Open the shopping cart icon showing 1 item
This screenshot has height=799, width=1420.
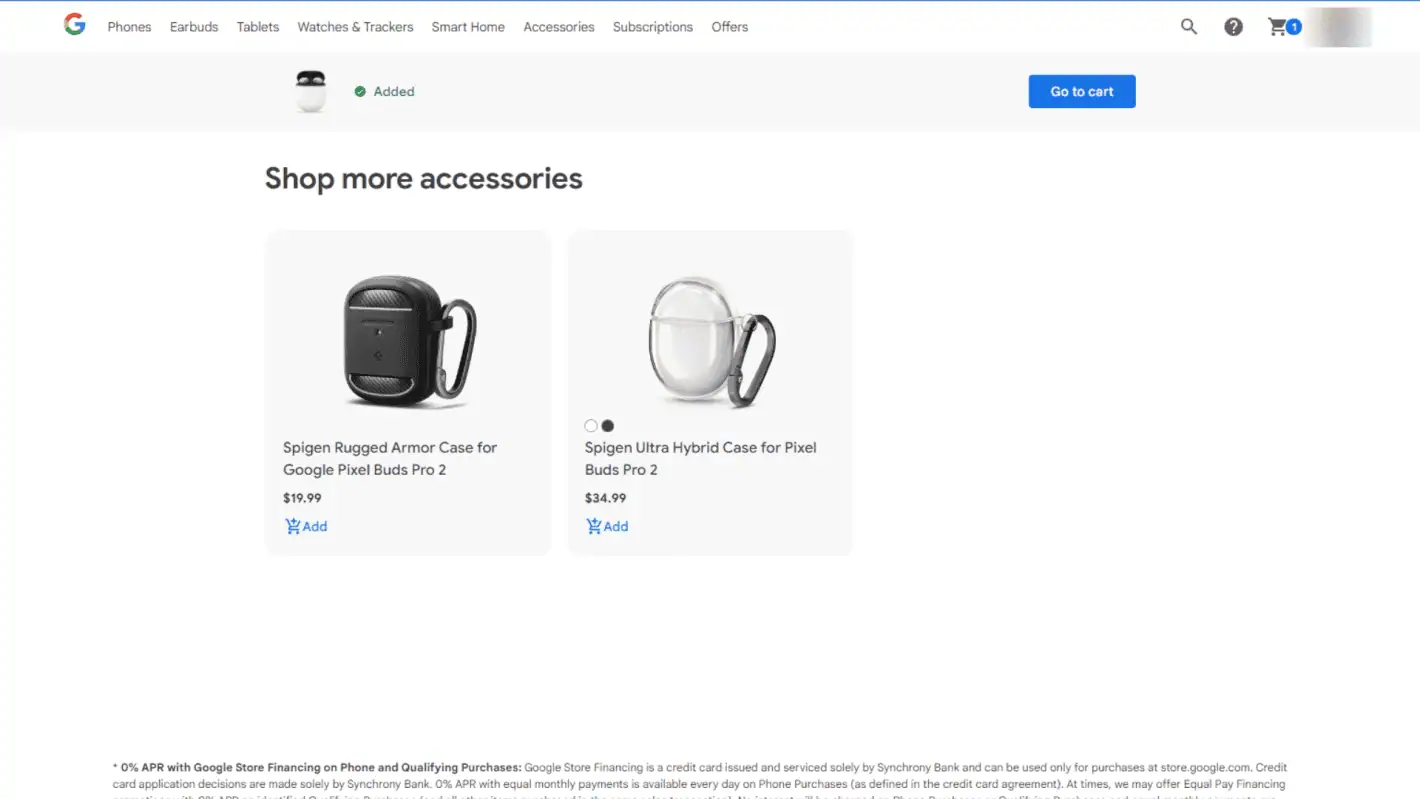click(x=1281, y=27)
